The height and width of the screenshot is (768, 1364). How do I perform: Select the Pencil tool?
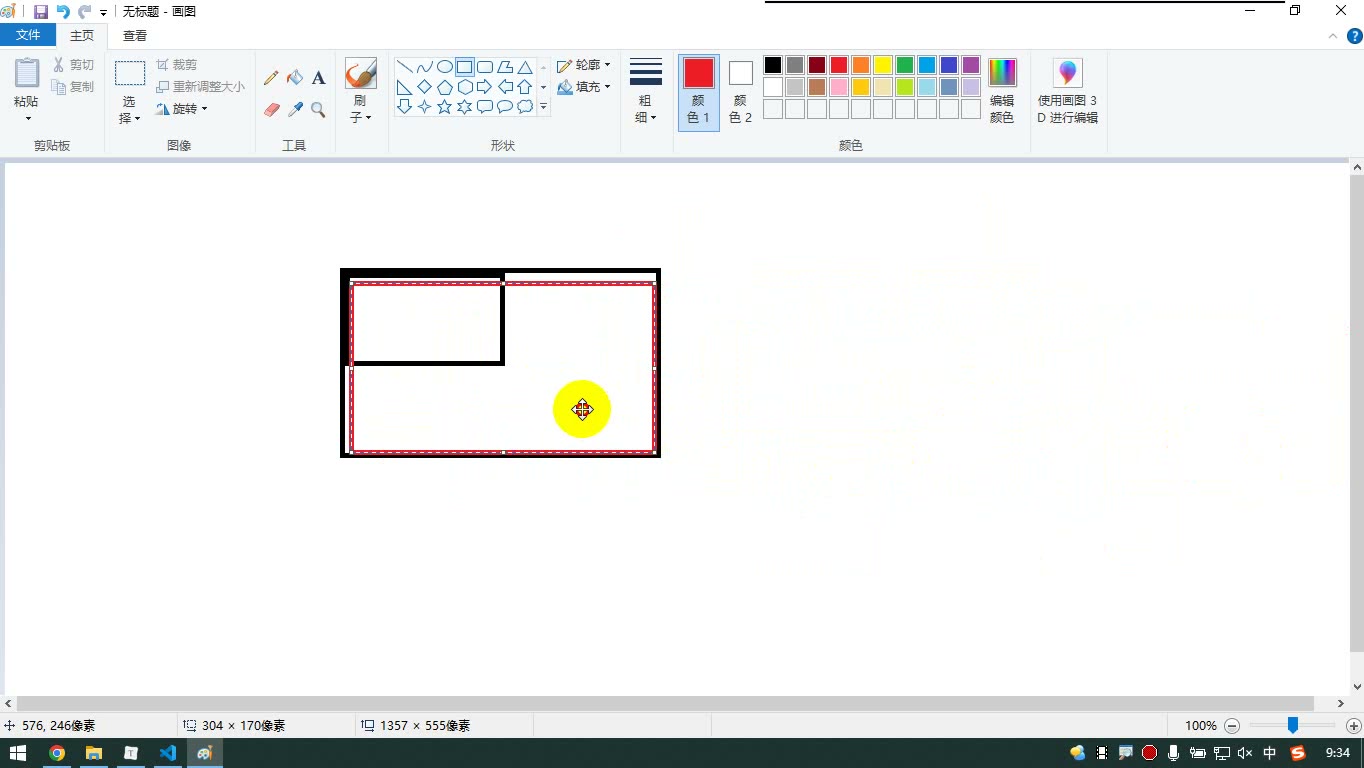point(271,78)
